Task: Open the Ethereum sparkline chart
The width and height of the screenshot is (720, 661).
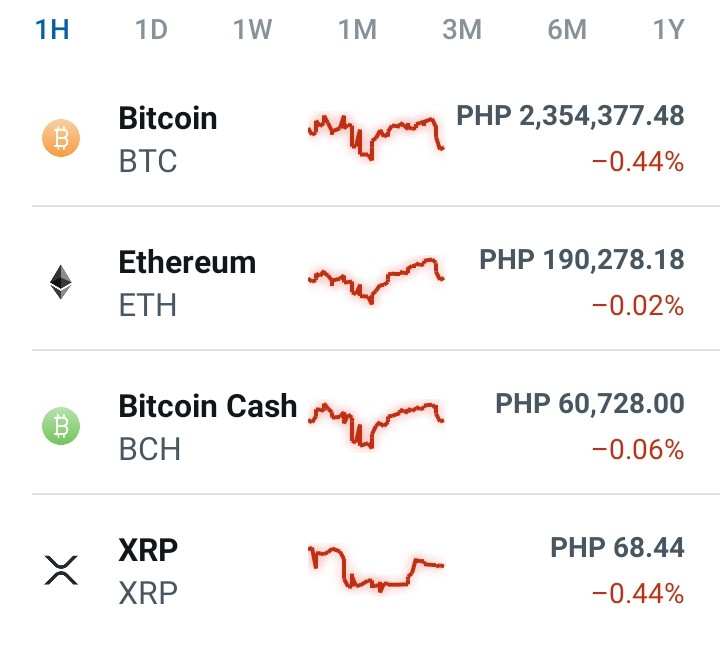Action: (x=376, y=281)
